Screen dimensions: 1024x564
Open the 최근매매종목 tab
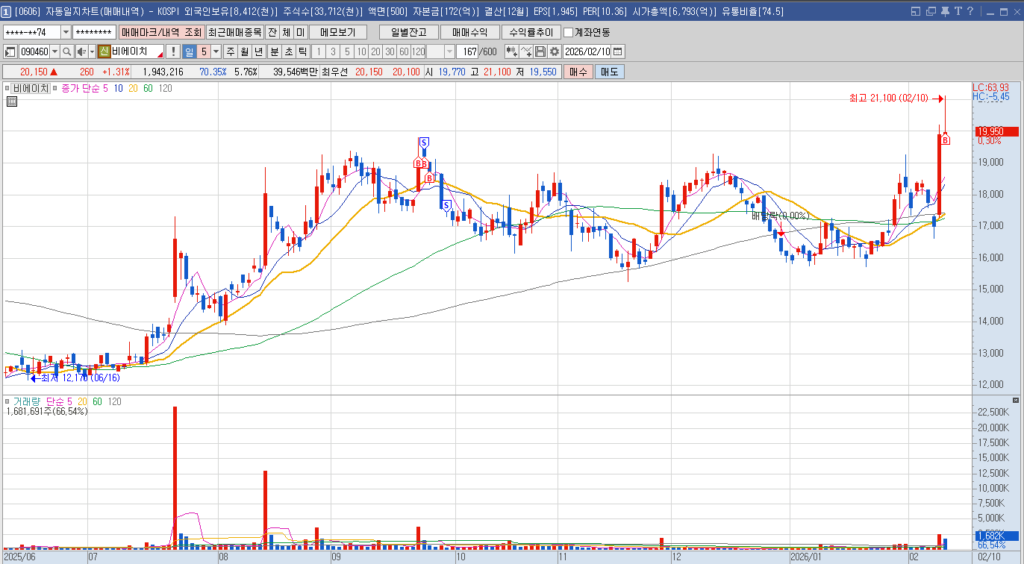click(235, 32)
